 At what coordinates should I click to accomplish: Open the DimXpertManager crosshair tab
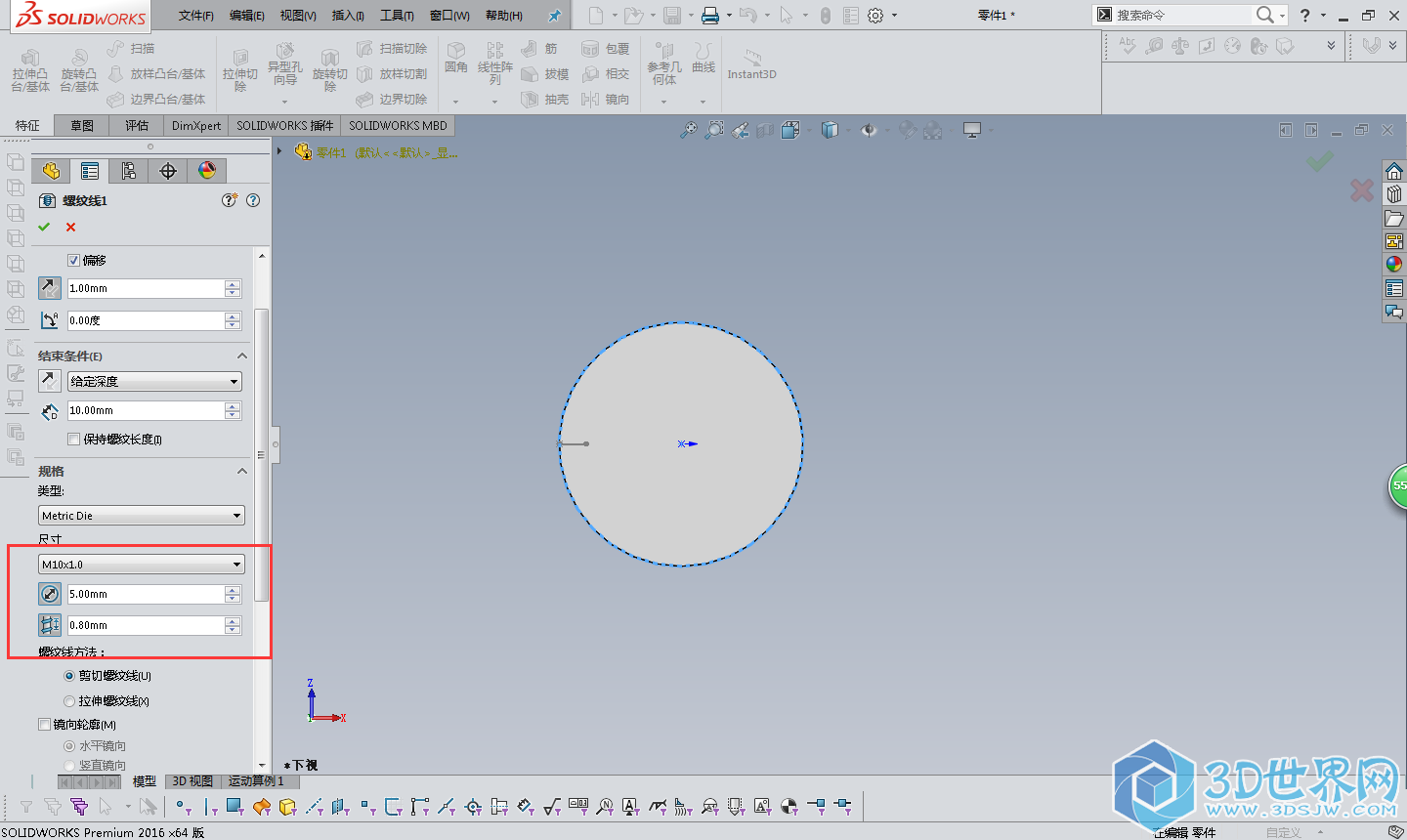168,171
